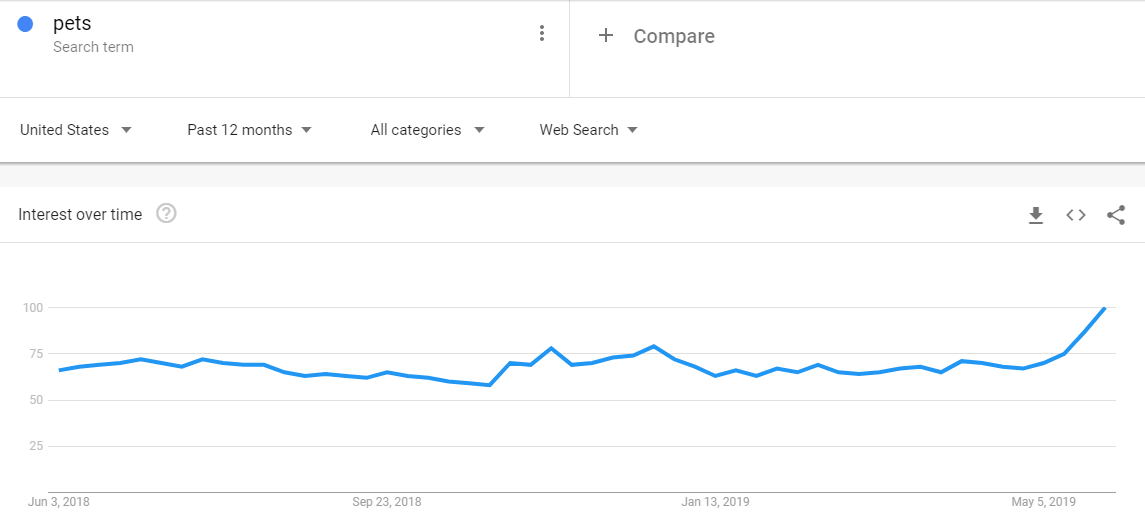This screenshot has height=517, width=1145.
Task: Click the Sep 23, 2018 axis label
Action: pyautogui.click(x=386, y=502)
